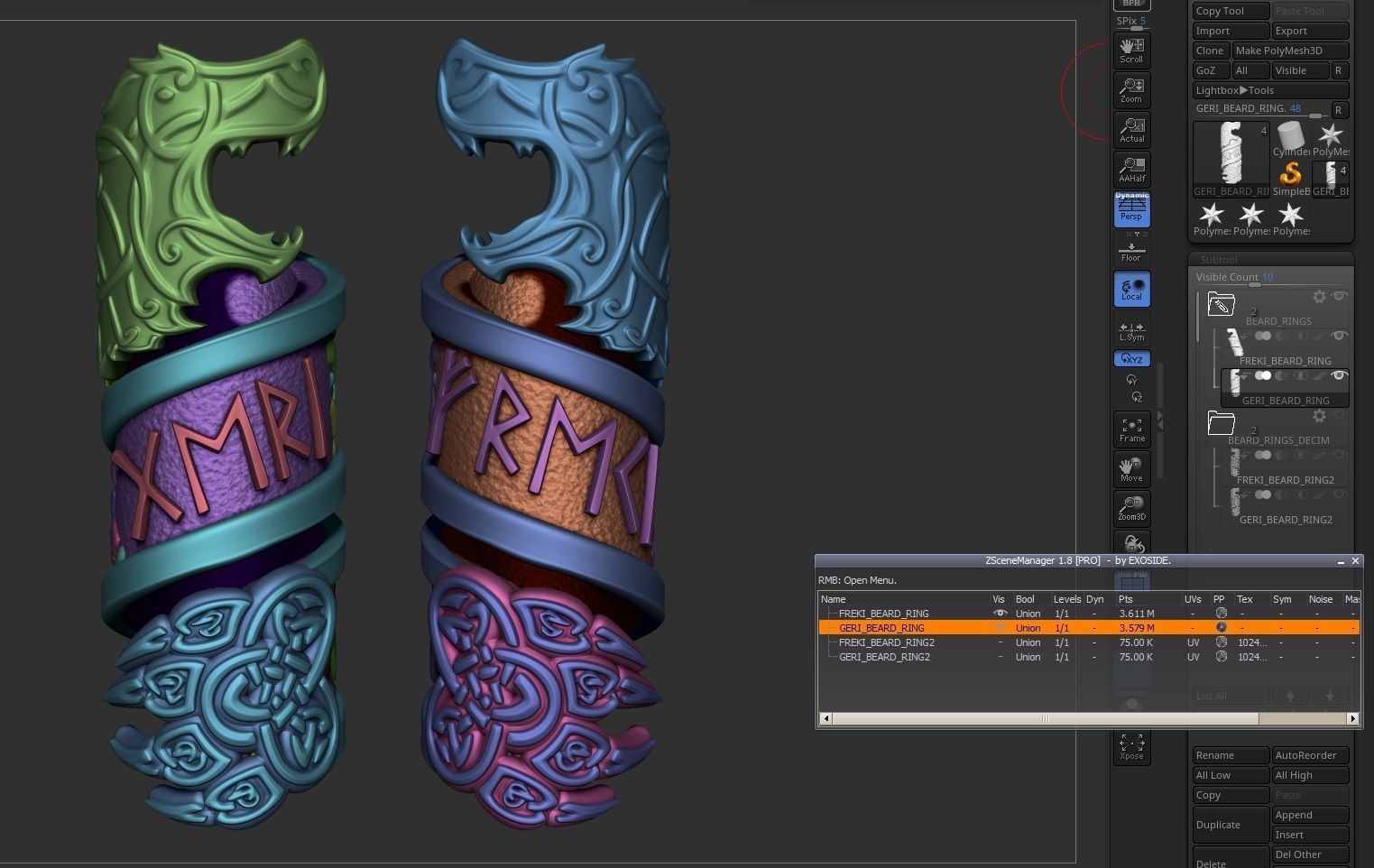
Task: Click the Clone button
Action: tap(1211, 51)
